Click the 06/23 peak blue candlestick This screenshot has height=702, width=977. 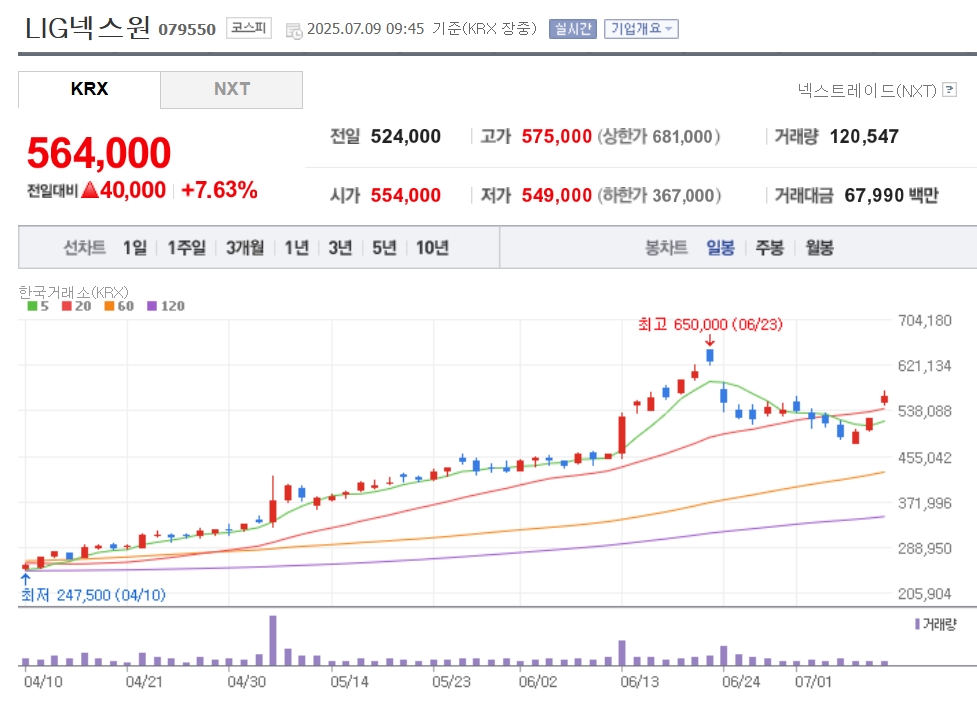pyautogui.click(x=710, y=356)
